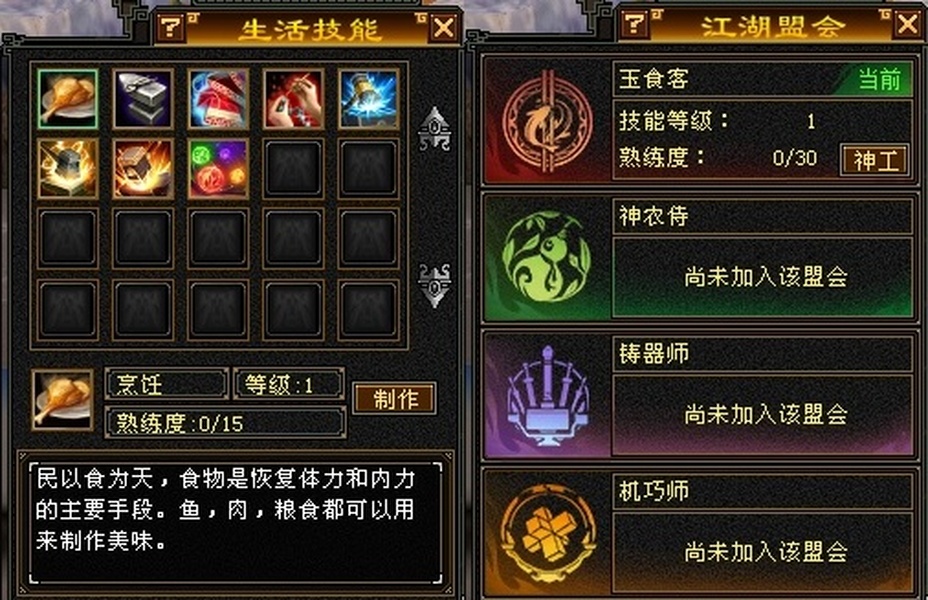Click the 玉食客 red fish emblem

pyautogui.click(x=547, y=122)
